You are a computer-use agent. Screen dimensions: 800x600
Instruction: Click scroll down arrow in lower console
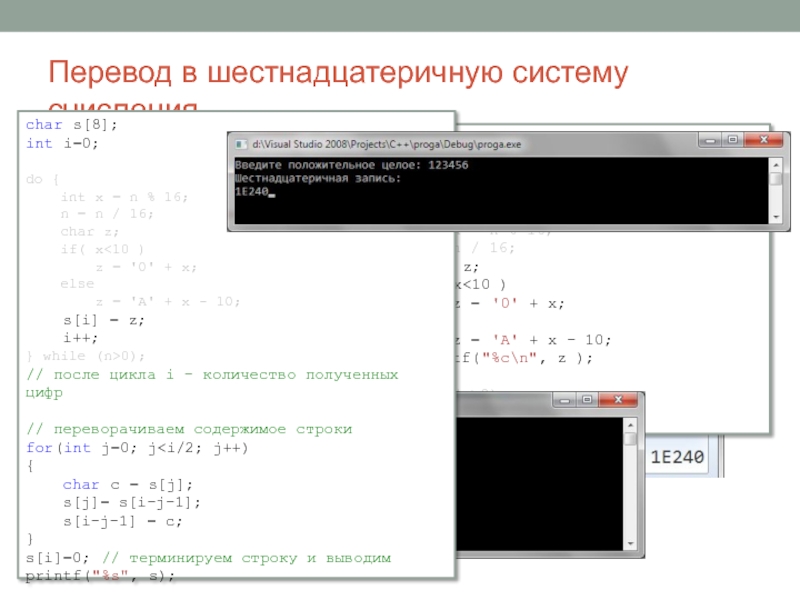[x=631, y=543]
